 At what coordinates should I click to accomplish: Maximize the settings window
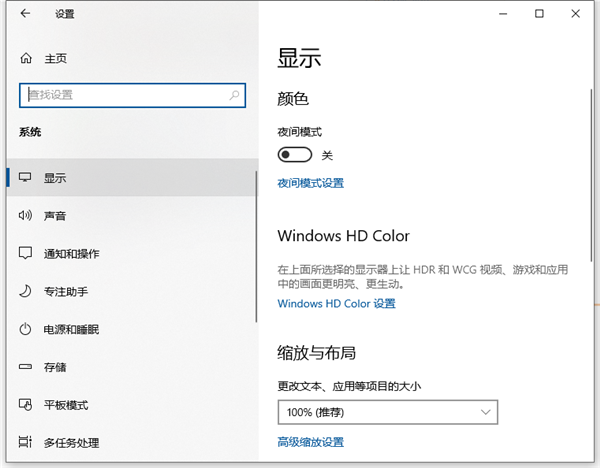click(x=539, y=13)
